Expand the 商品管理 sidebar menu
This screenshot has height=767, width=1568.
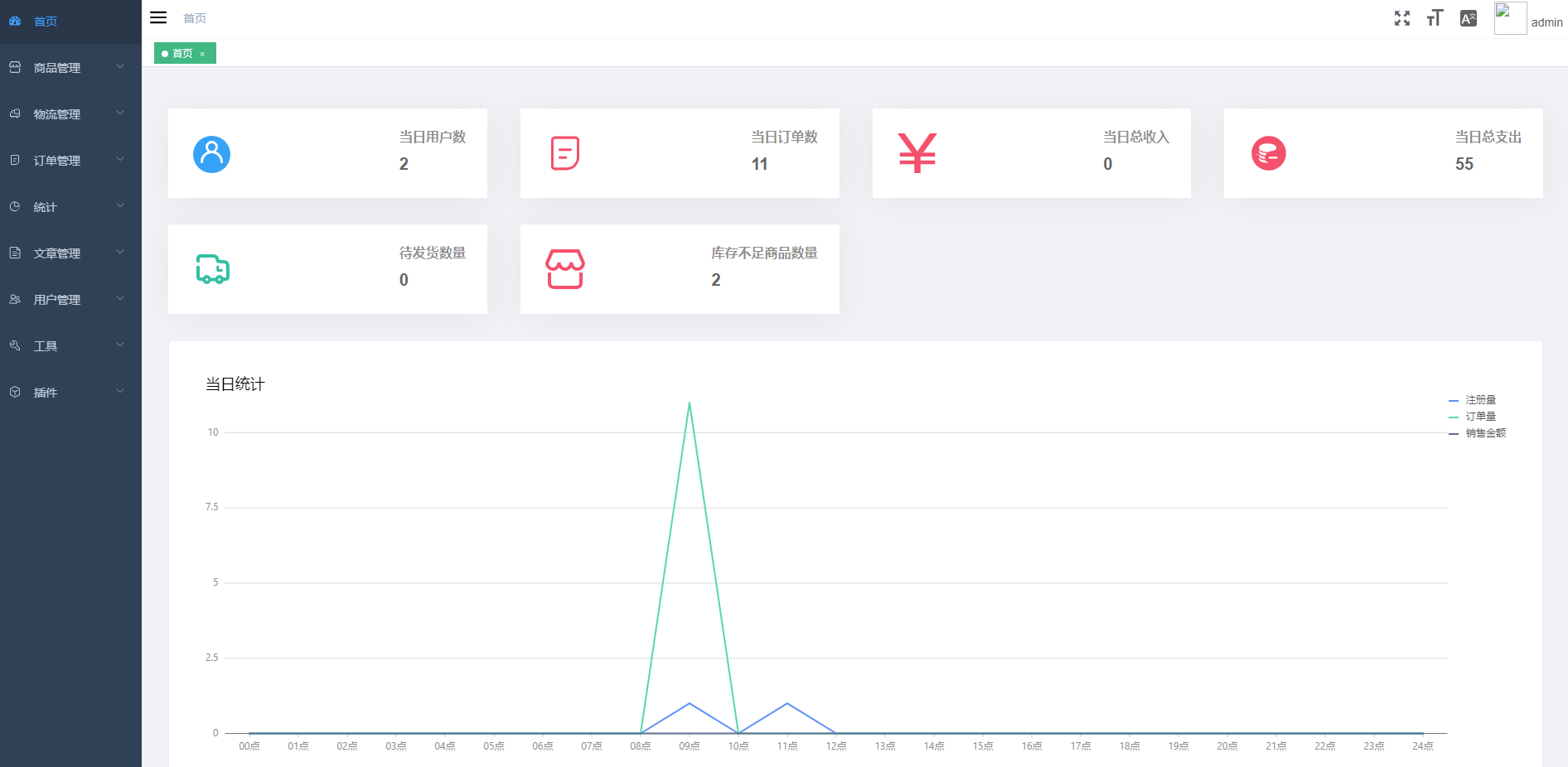click(70, 68)
